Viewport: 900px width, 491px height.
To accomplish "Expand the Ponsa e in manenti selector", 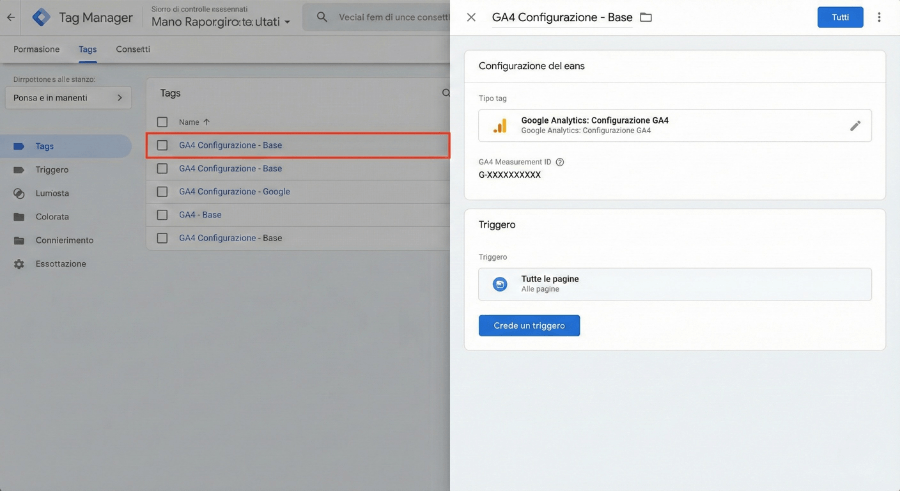I will point(68,98).
